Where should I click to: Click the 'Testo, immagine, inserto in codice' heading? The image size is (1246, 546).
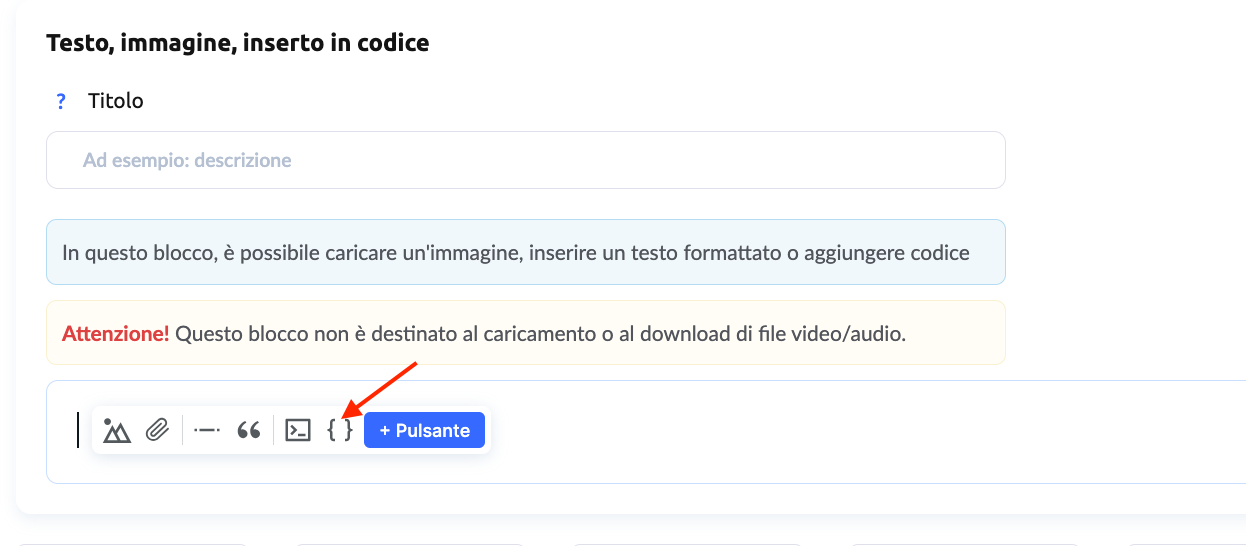(x=238, y=43)
